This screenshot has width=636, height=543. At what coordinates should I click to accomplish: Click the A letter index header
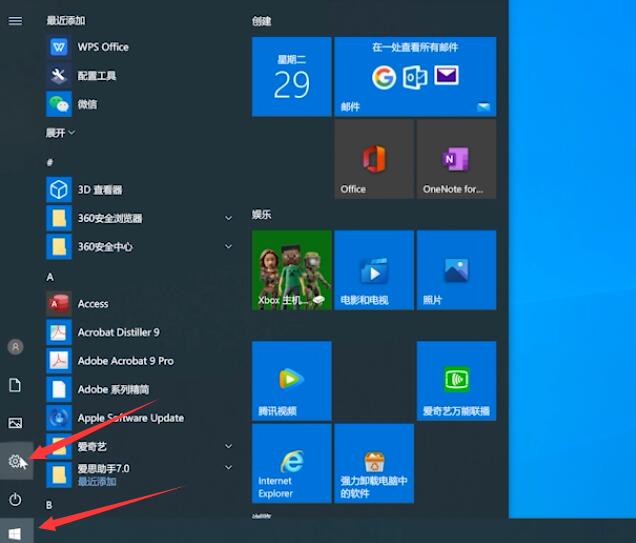[50, 277]
